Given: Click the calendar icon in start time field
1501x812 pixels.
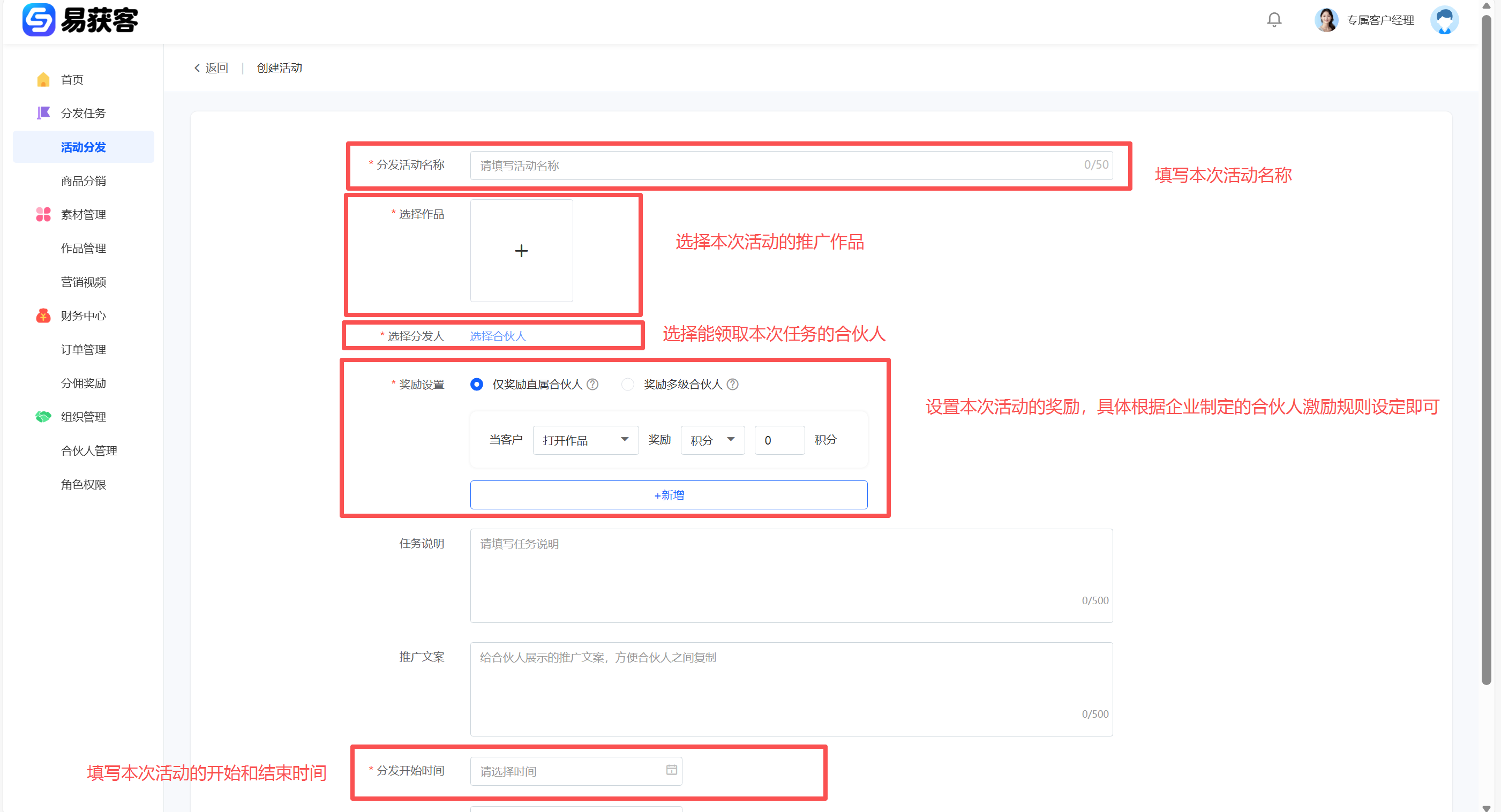Looking at the screenshot, I should (x=671, y=770).
